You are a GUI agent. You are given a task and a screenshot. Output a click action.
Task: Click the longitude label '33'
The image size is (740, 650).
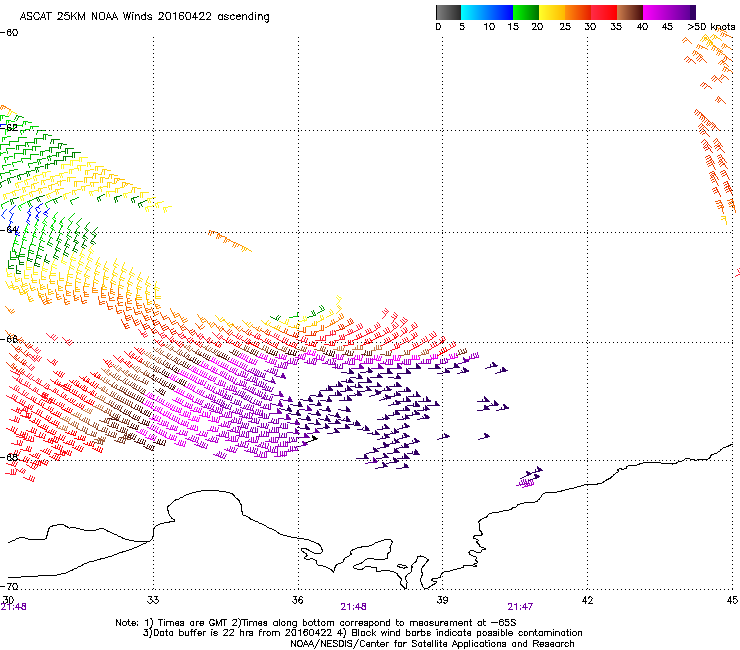[x=153, y=600]
